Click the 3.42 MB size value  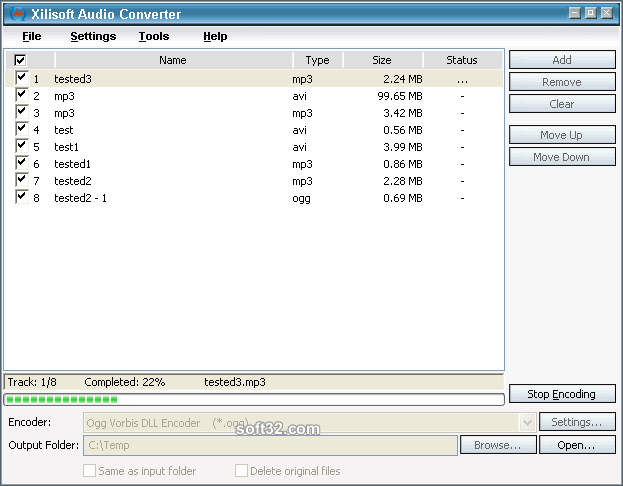point(402,113)
